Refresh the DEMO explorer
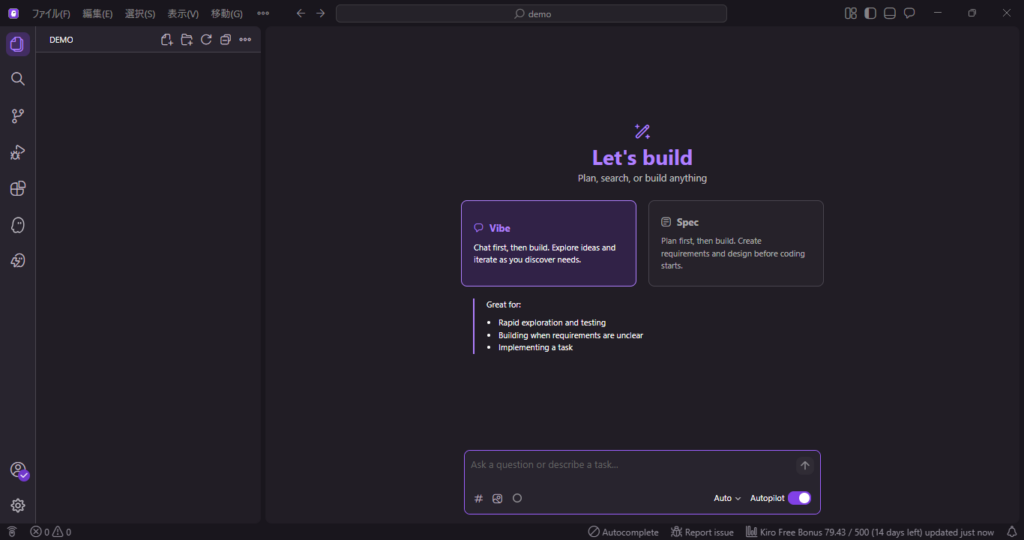 coord(206,40)
